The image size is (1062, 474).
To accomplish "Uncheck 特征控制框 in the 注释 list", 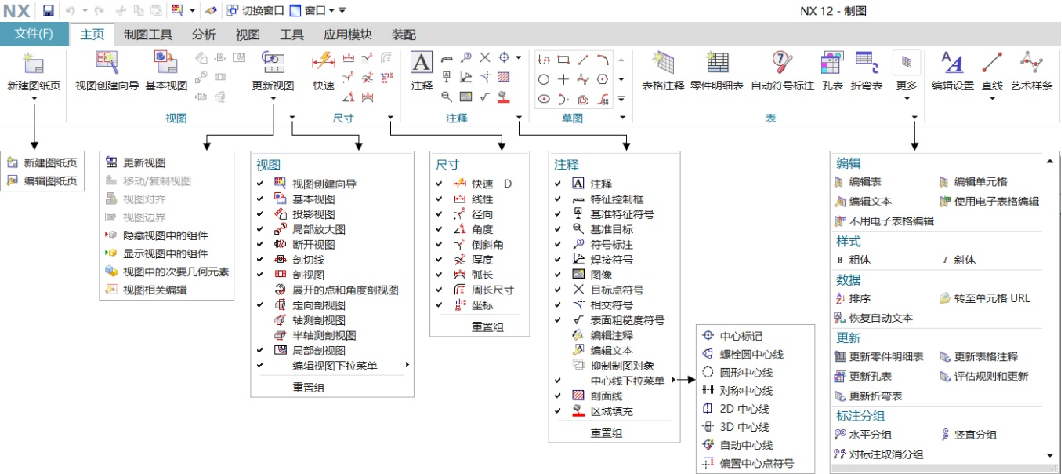I will 557,199.
